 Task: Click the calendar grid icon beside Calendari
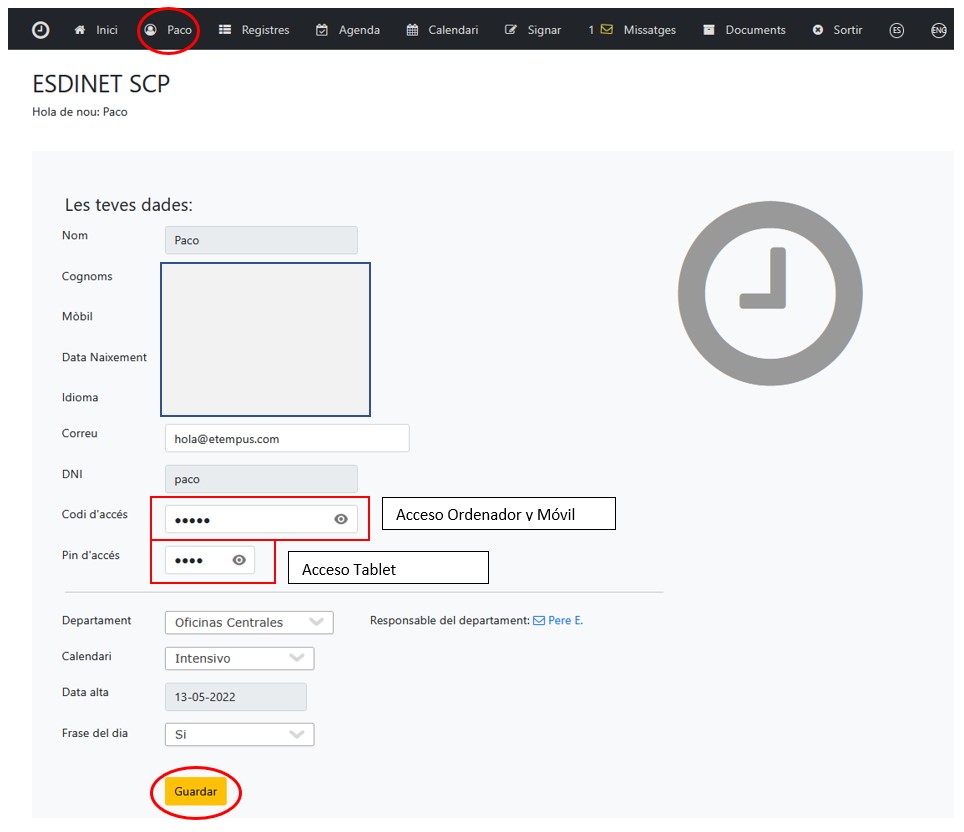413,30
